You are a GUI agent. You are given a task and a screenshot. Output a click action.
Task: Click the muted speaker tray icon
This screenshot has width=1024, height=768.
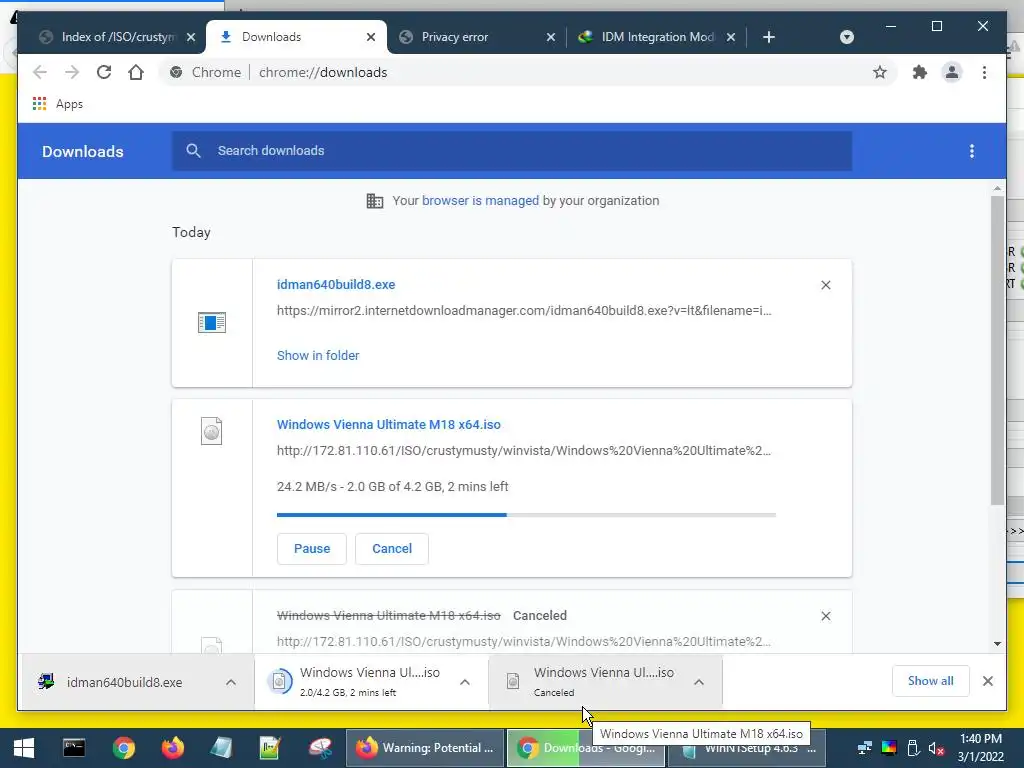click(936, 748)
